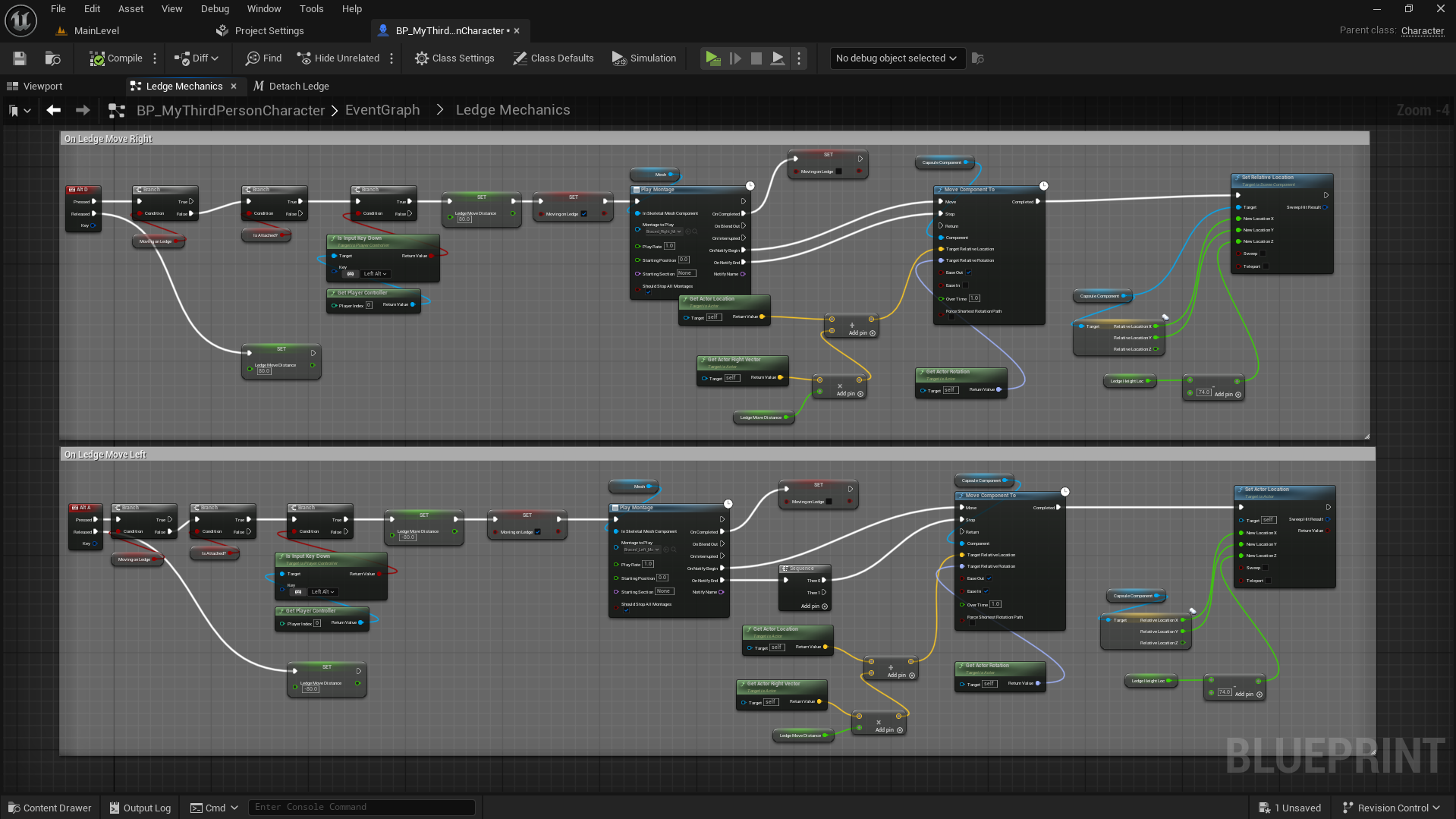
Task: Click the navigate back arrow
Action: coord(53,110)
